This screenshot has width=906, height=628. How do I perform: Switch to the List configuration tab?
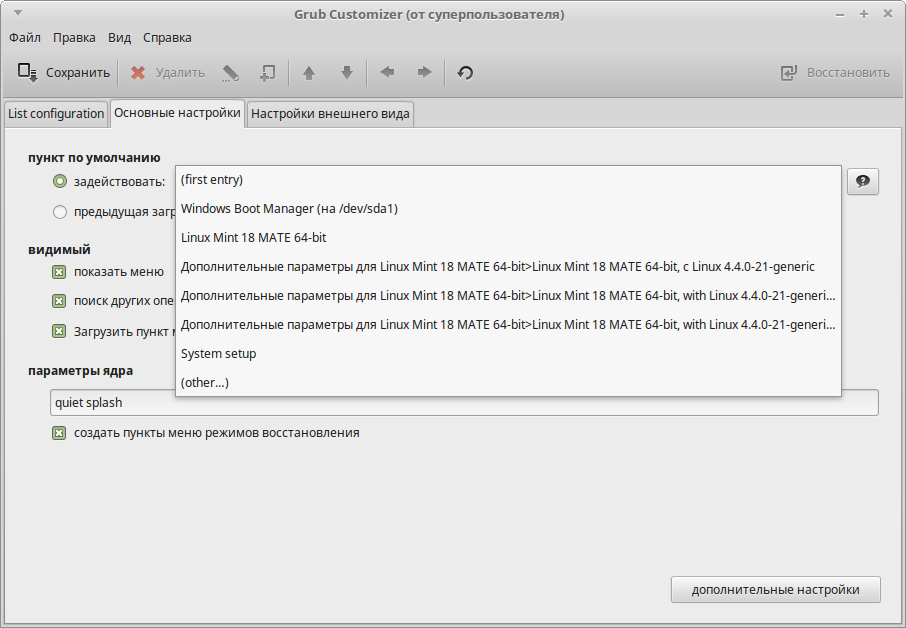coord(56,114)
